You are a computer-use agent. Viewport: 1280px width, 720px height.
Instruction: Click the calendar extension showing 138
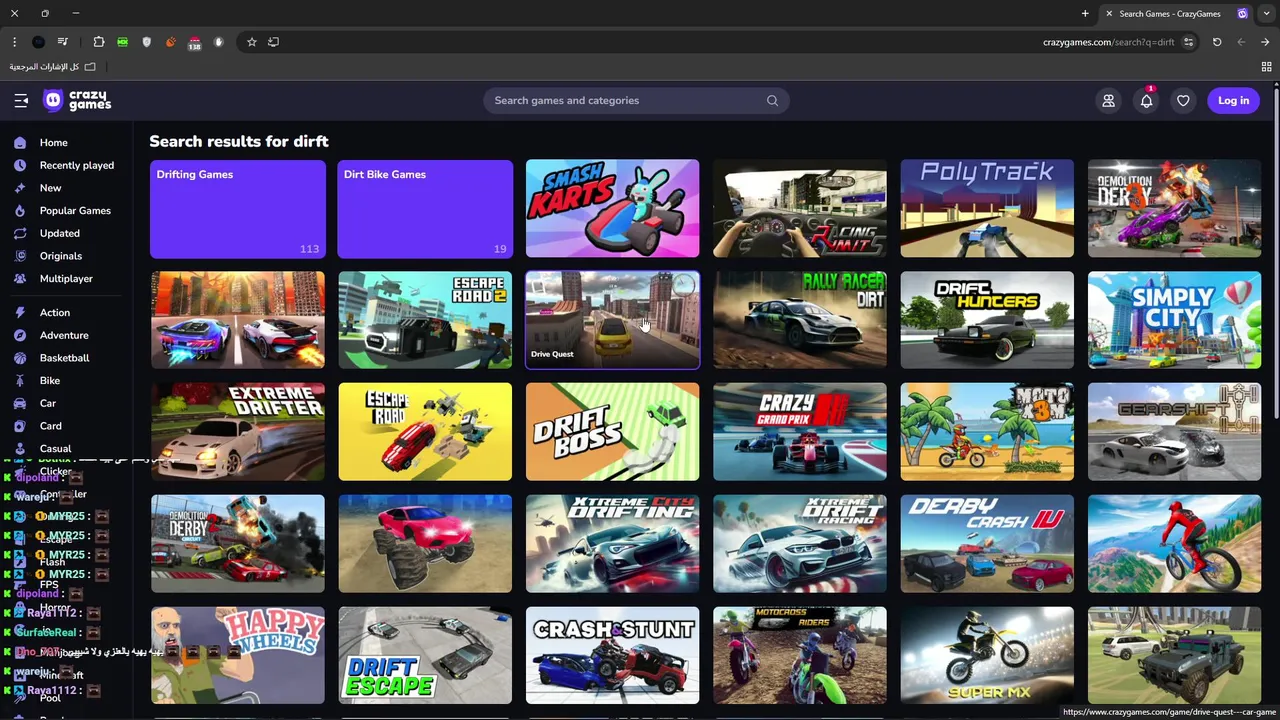tap(195, 43)
